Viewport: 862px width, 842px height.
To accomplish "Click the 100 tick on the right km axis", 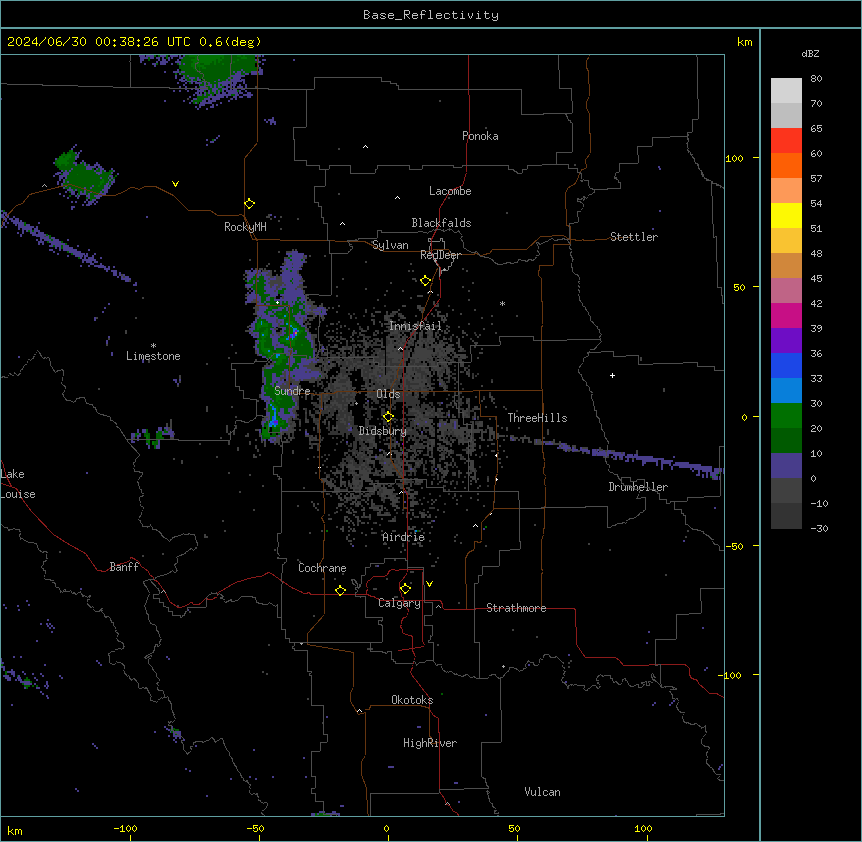I will (x=734, y=158).
